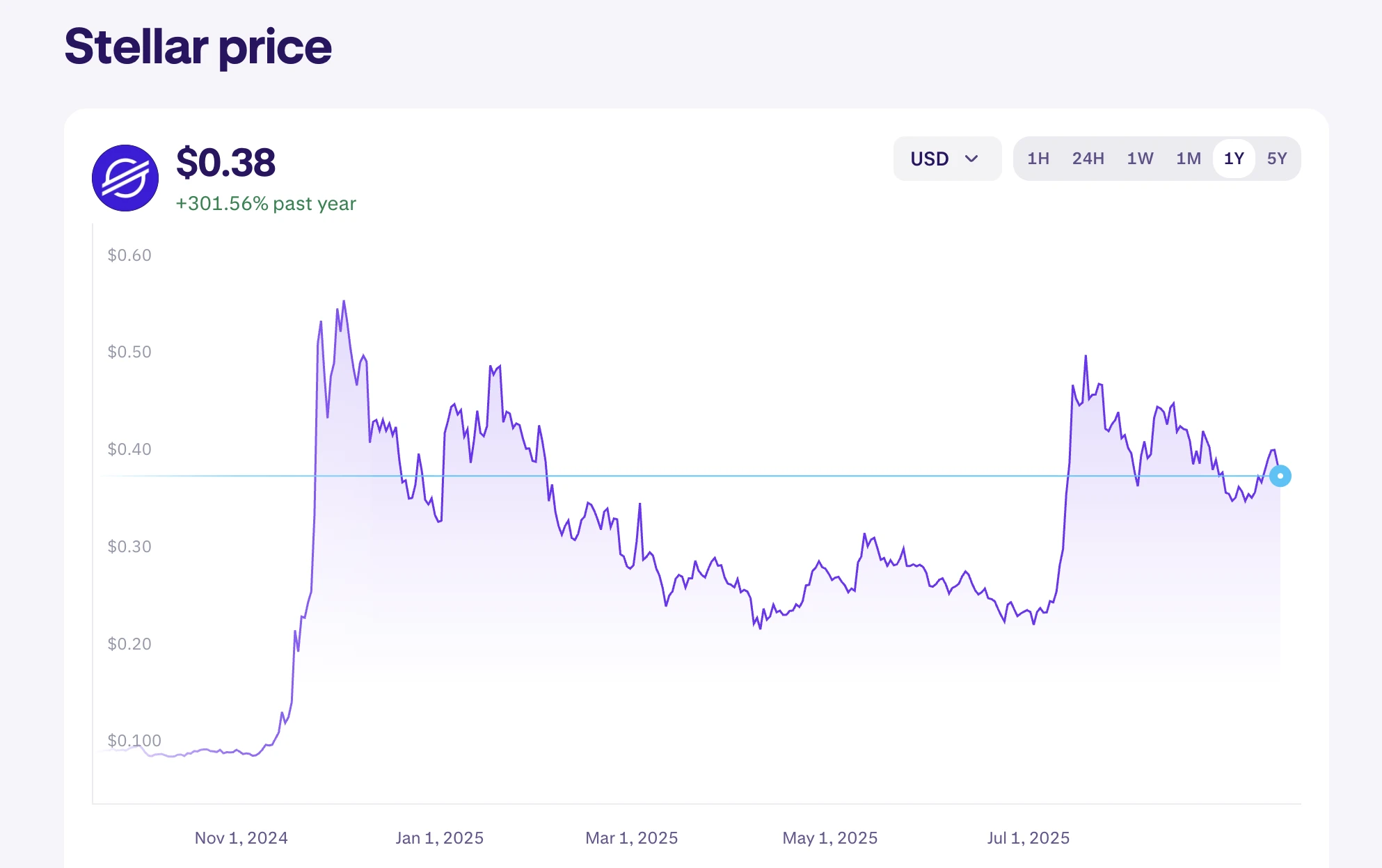Click the +301.56% past year label

pyautogui.click(x=266, y=203)
